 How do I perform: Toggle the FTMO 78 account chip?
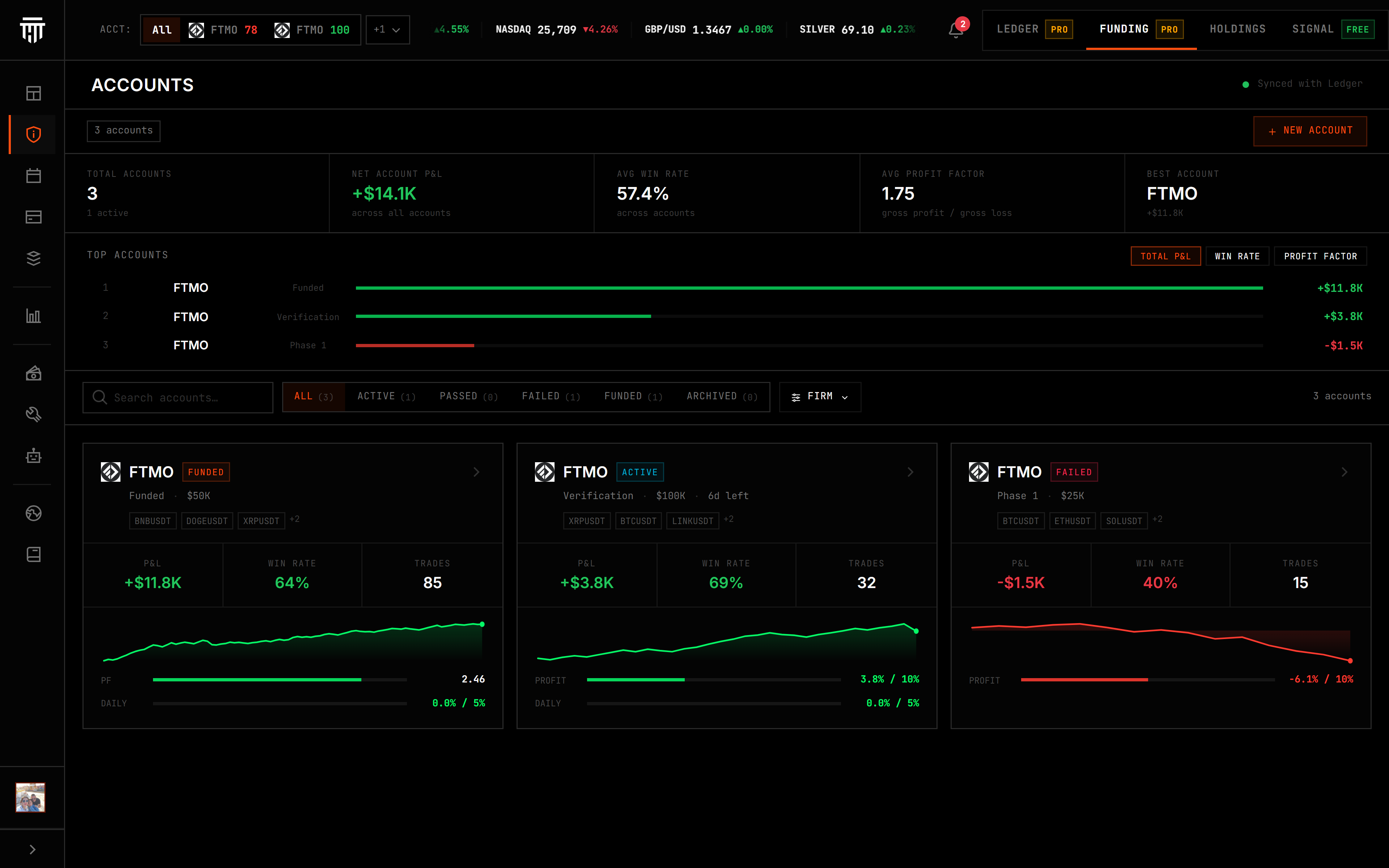pos(223,30)
